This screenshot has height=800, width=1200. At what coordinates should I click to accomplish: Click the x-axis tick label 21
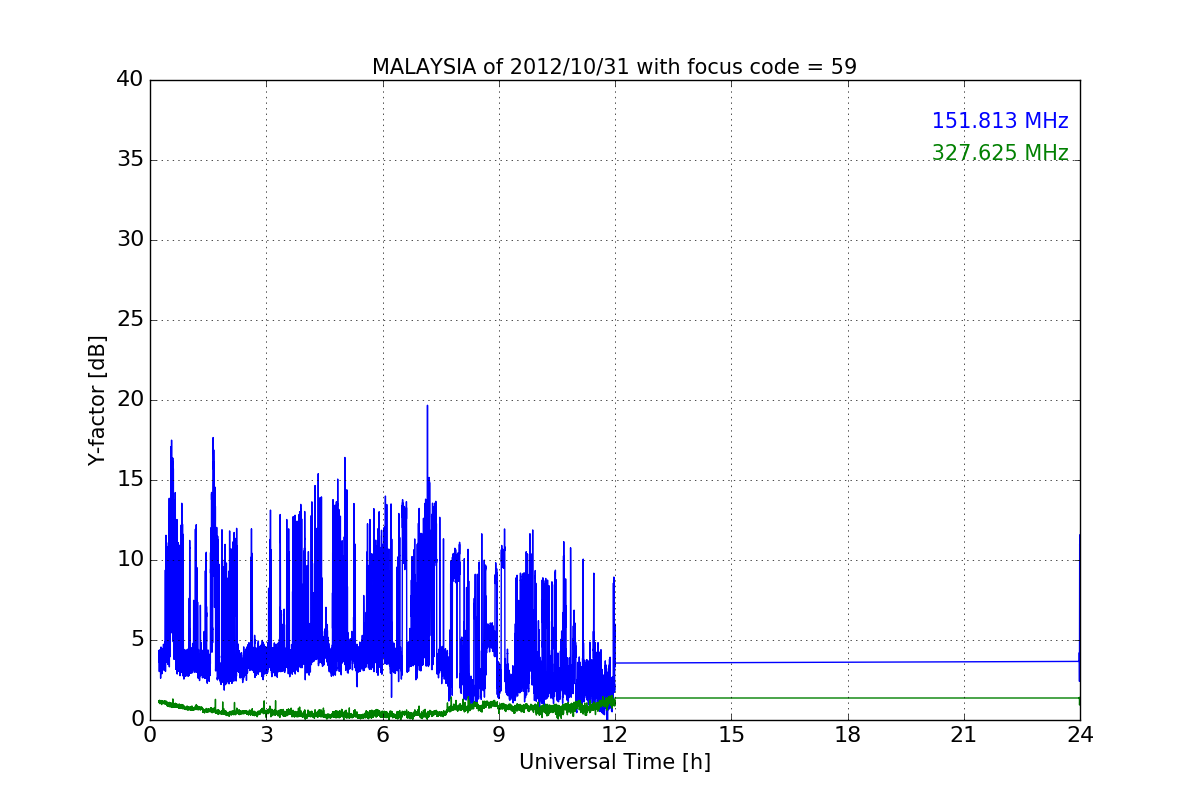[x=964, y=735]
